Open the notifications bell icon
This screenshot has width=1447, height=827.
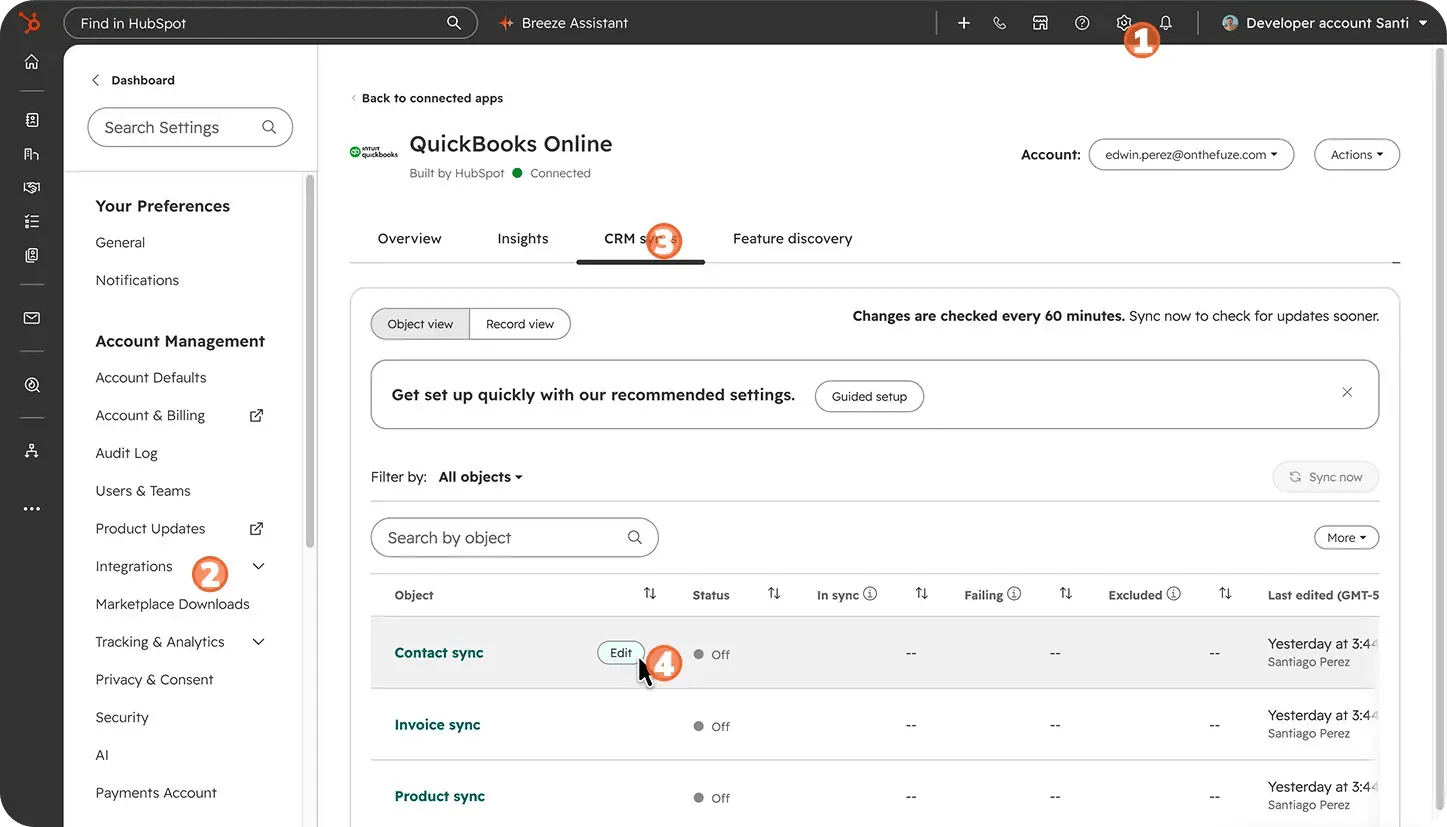[x=1166, y=23]
